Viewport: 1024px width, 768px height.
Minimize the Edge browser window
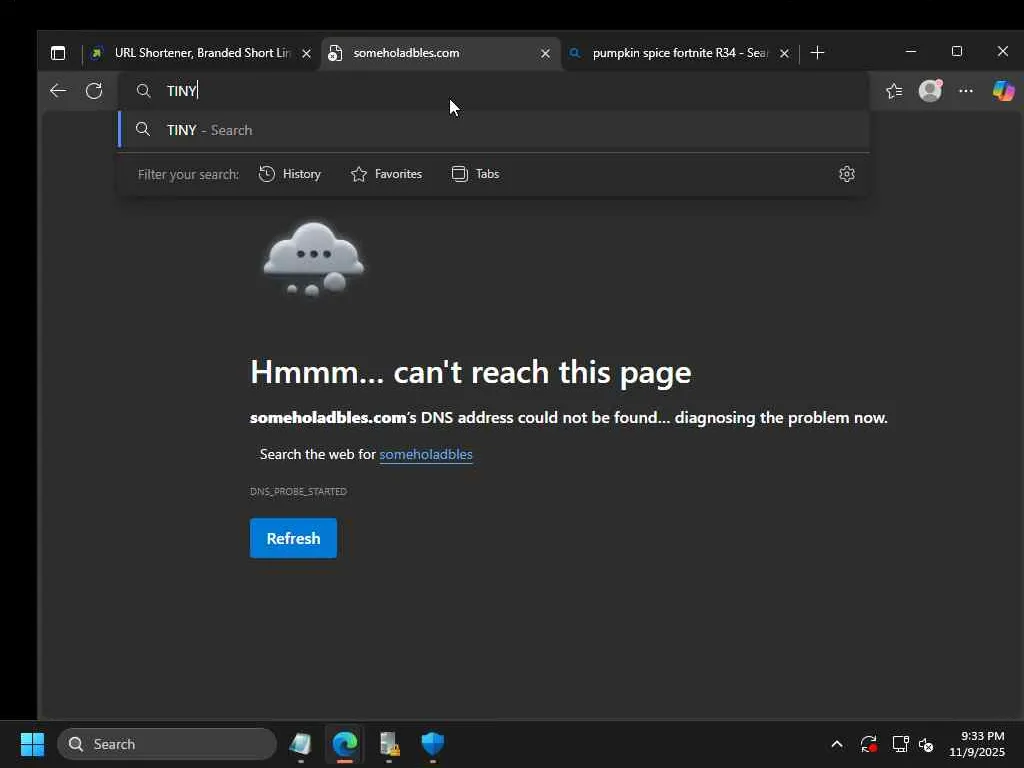(911, 51)
